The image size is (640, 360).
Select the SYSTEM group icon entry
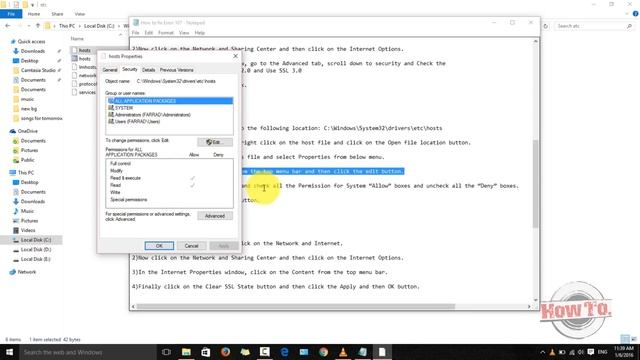(x=111, y=108)
